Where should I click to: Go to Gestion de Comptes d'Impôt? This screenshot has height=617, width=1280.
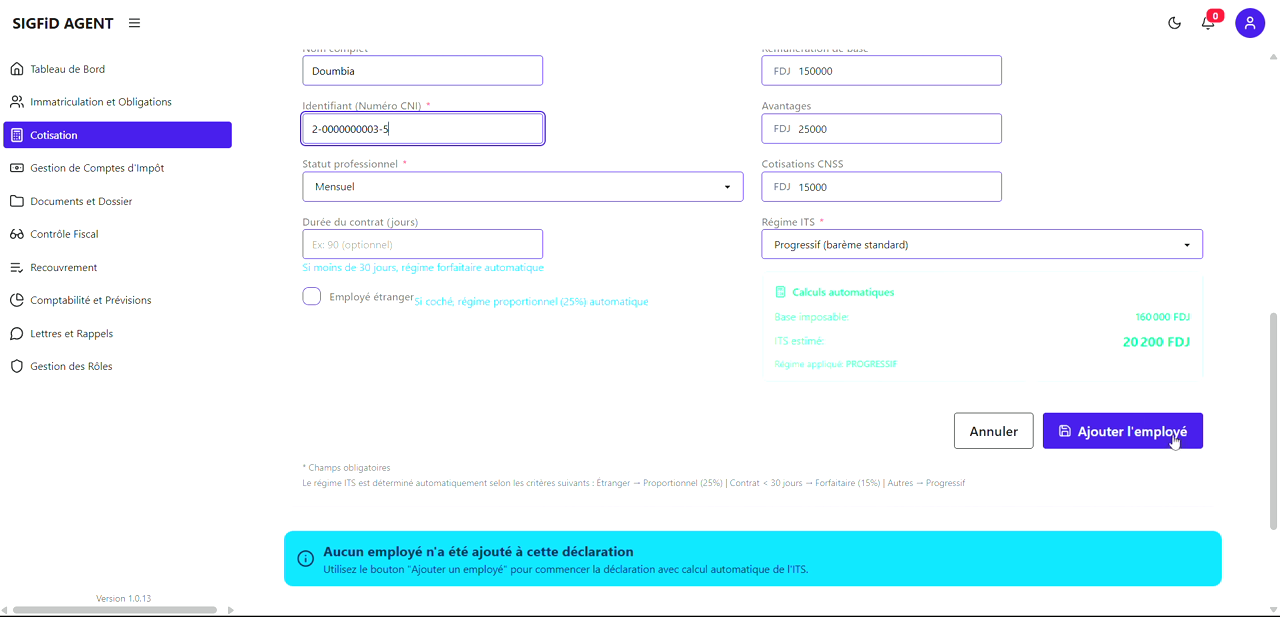pyautogui.click(x=97, y=168)
